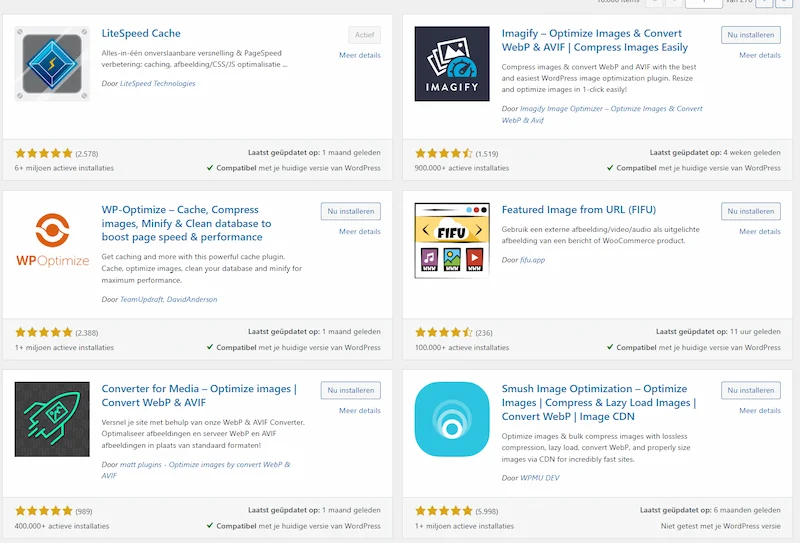Click Nu installeren for Converter for Media
Viewport: 800px width, 543px height.
point(350,390)
